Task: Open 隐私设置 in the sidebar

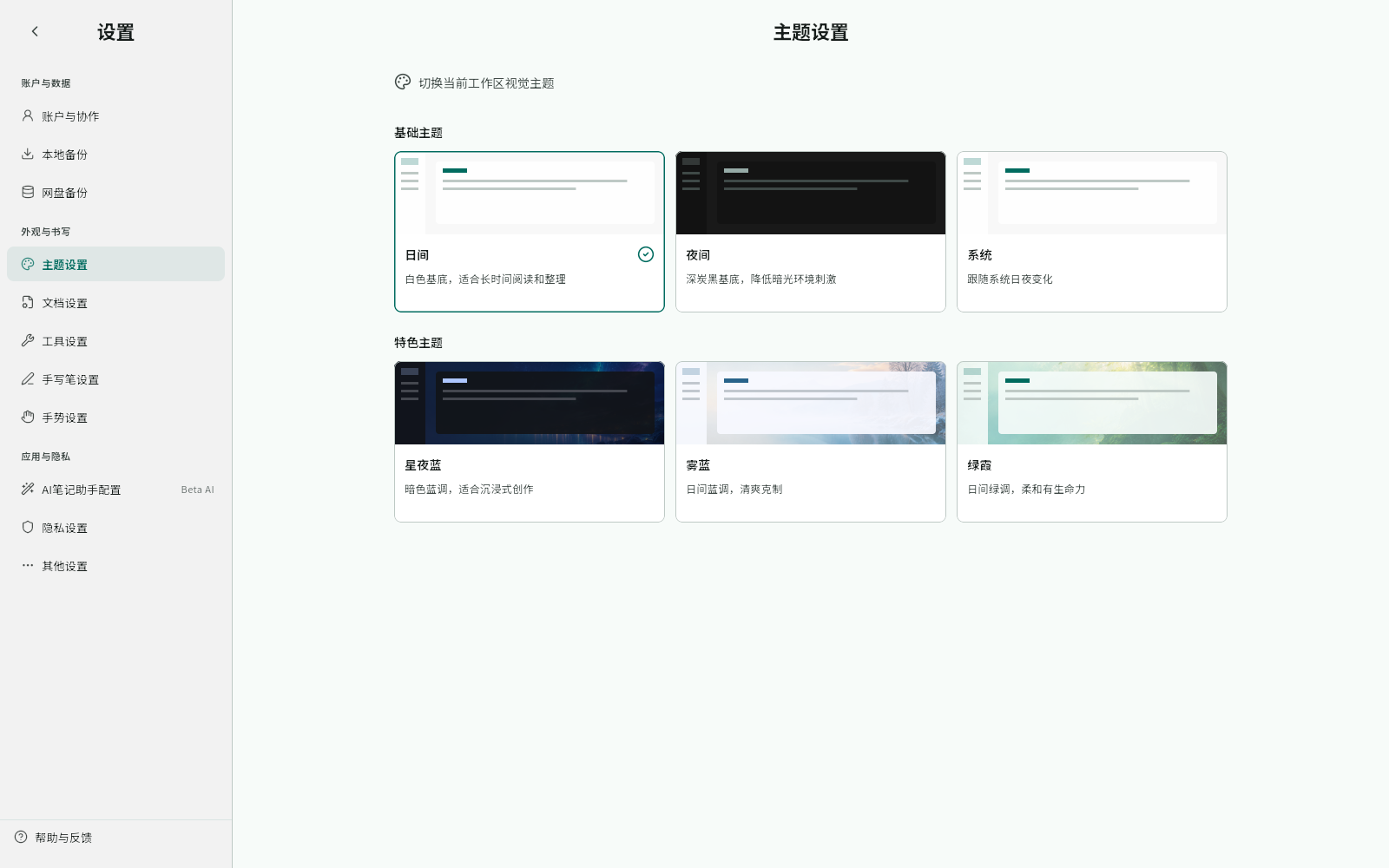Action: point(115,527)
